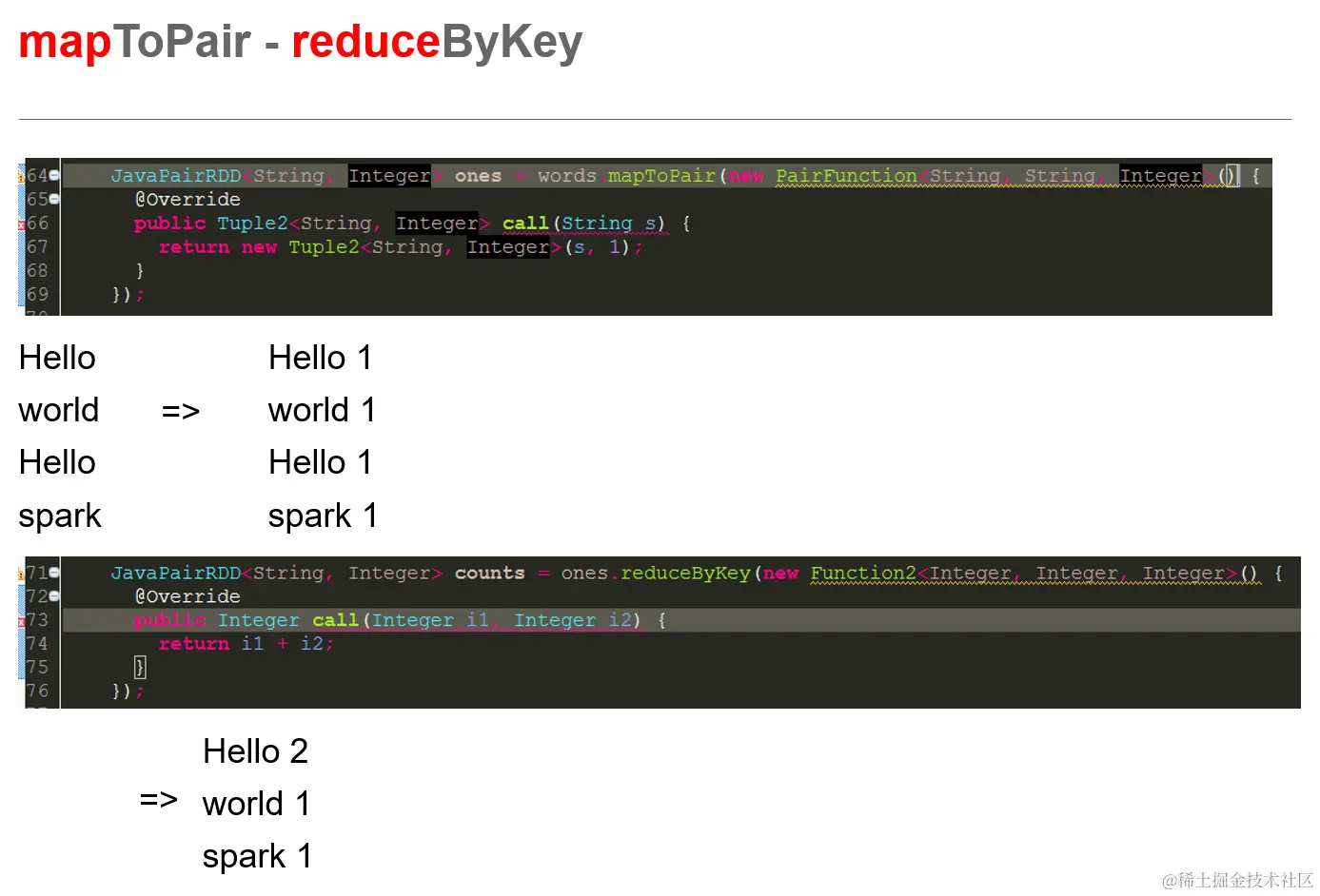Collapse the code fold at line 65
This screenshot has height=896, width=1320.
(54, 200)
